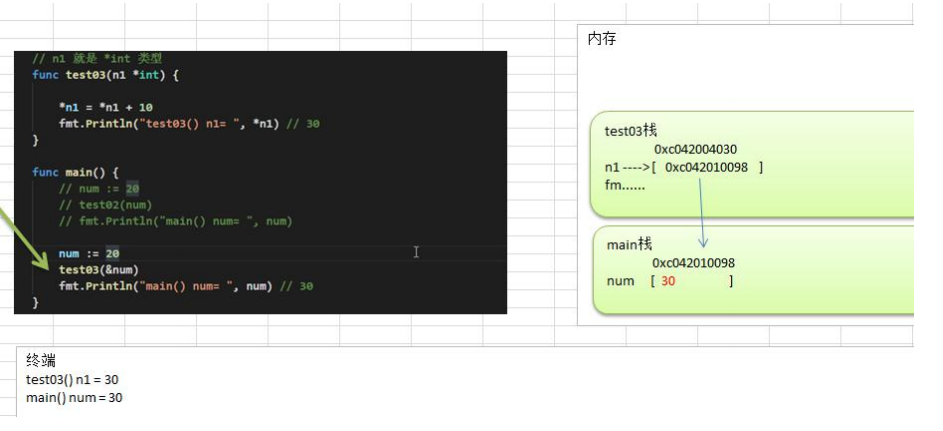This screenshot has width=943, height=431.
Task: Click the Println "test03() n1= " code line
Action: (189, 124)
